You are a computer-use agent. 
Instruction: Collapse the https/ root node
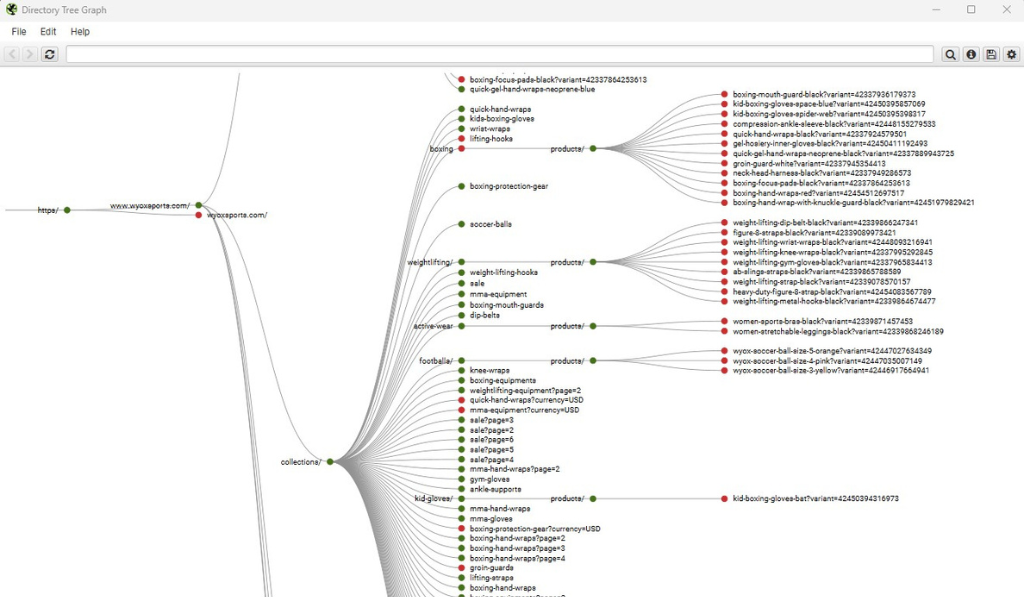(67, 210)
